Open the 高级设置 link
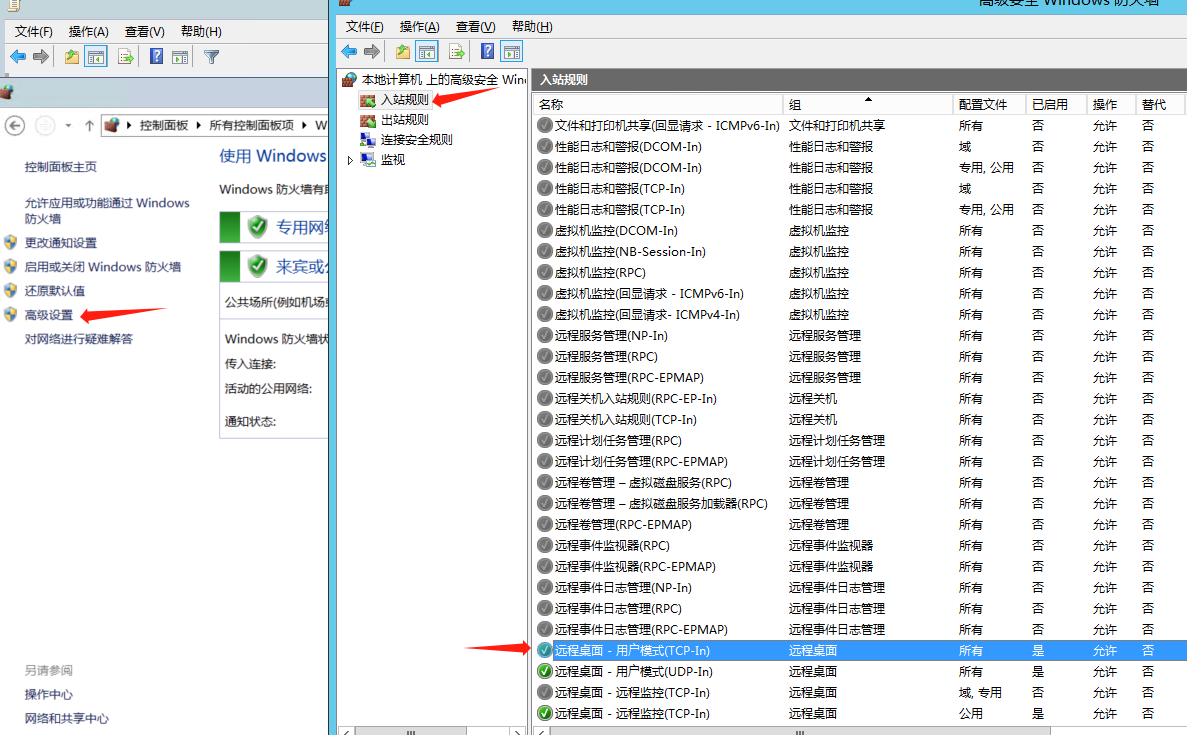This screenshot has height=735, width=1187. tap(48, 315)
